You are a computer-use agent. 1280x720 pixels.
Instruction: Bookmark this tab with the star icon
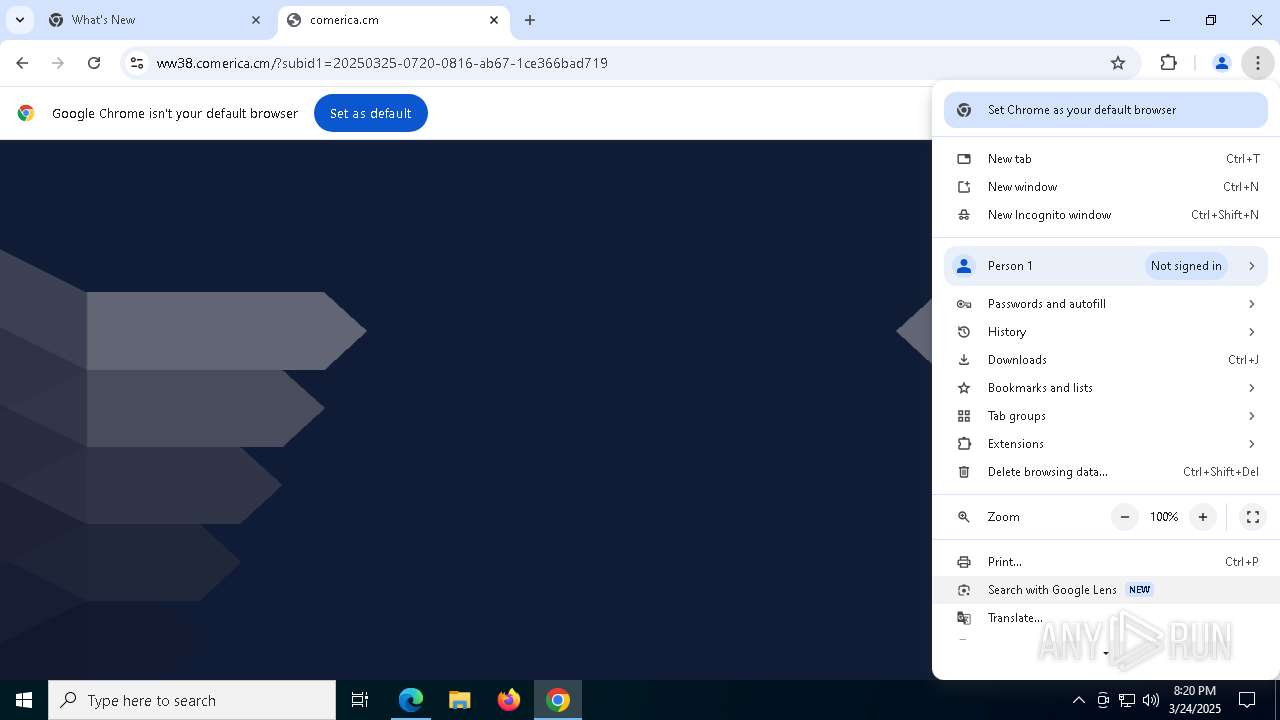tap(1118, 63)
